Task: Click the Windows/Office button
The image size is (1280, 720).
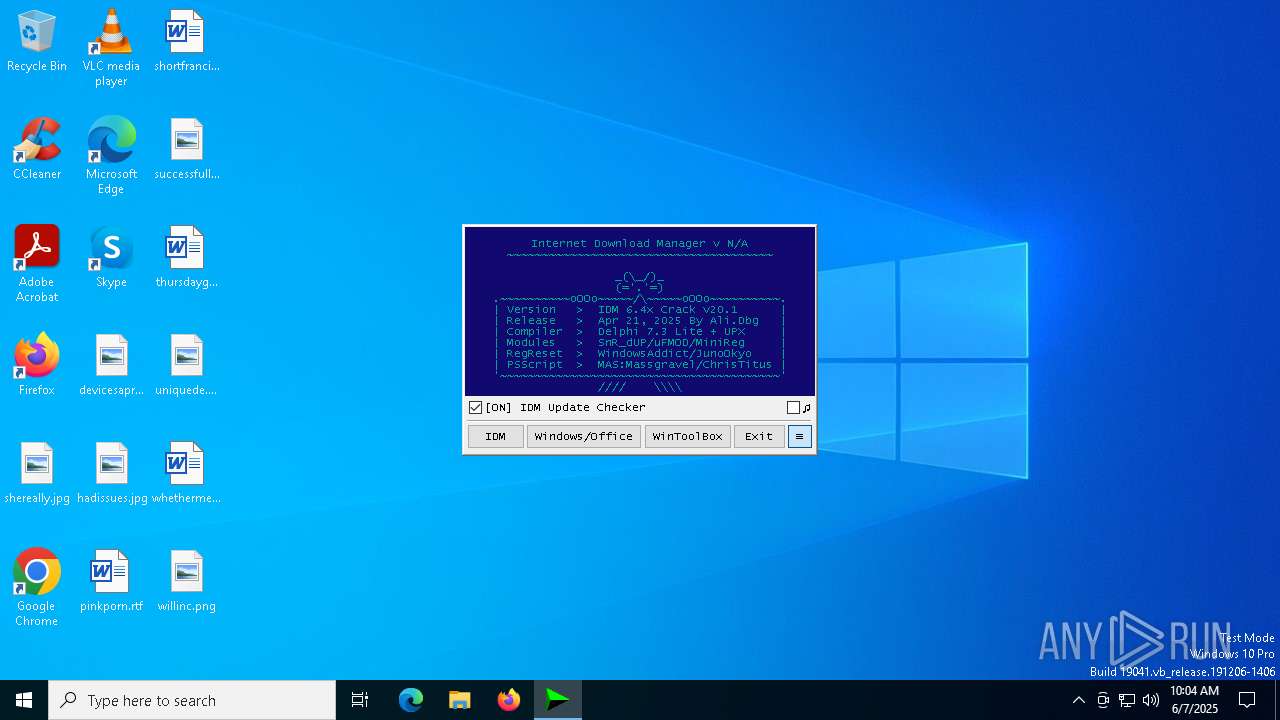Action: pyautogui.click(x=584, y=436)
